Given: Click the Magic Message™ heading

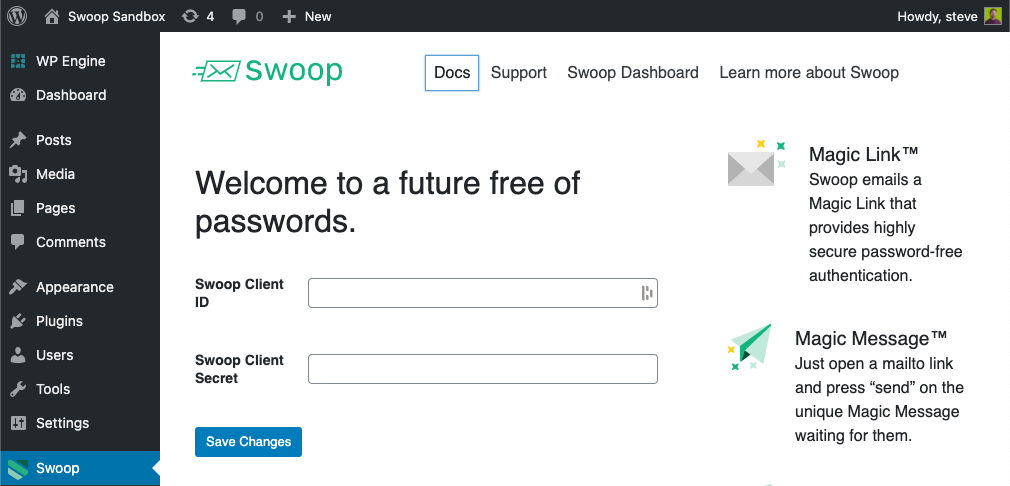Looking at the screenshot, I should pos(871,338).
